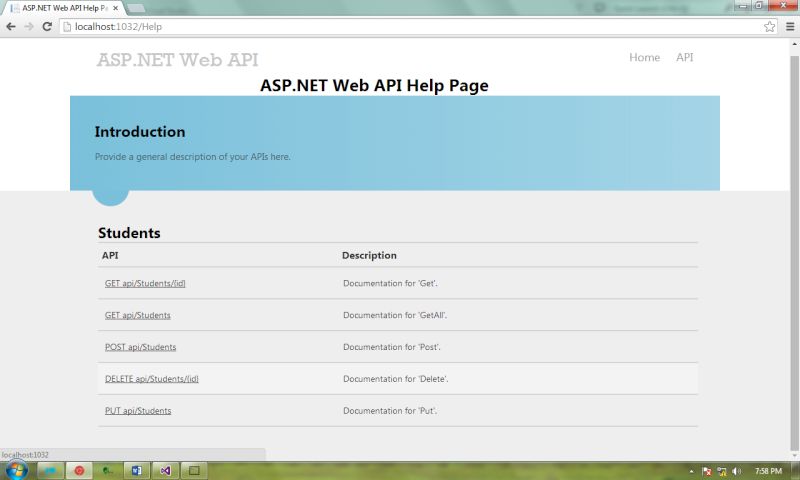Open the red circle app on taskbar
This screenshot has width=800, height=480.
point(79,470)
